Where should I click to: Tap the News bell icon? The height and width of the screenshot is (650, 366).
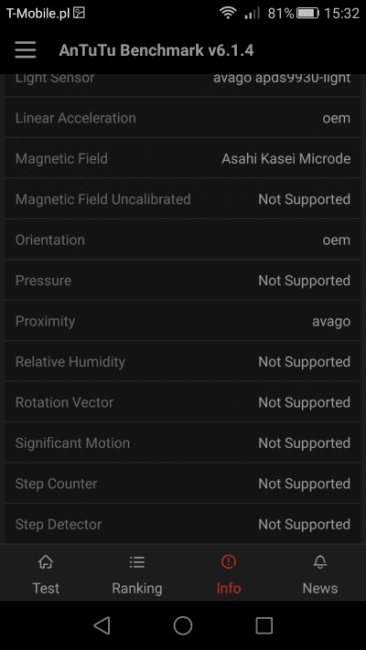[320, 562]
